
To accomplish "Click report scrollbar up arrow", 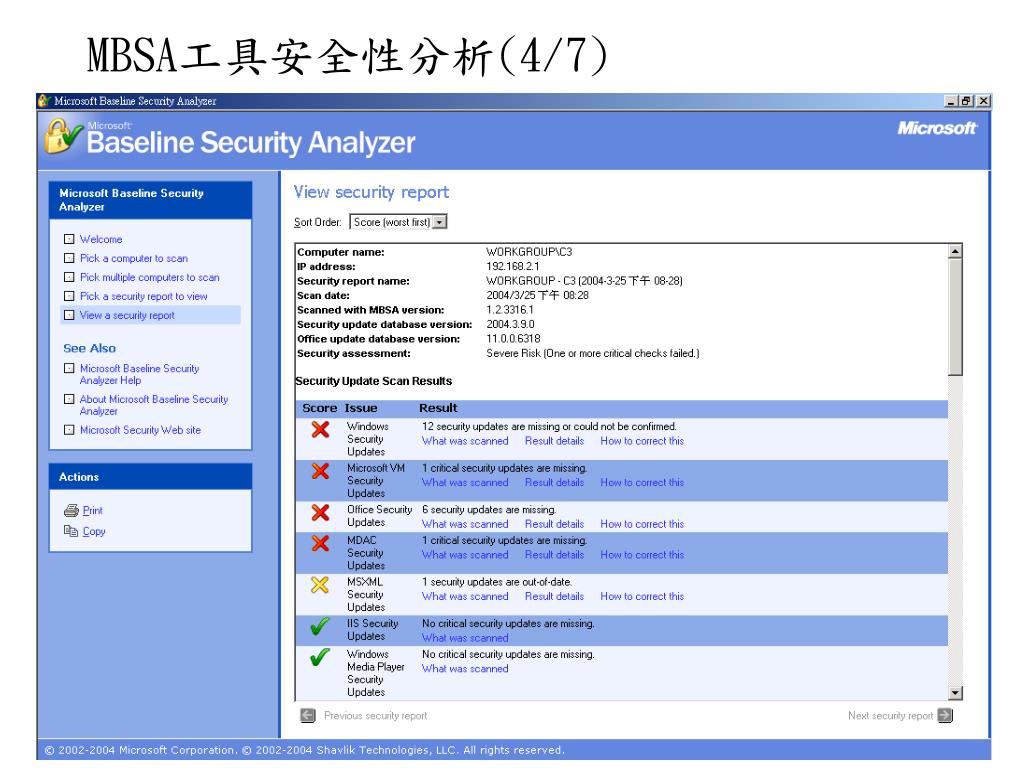I will click(955, 251).
